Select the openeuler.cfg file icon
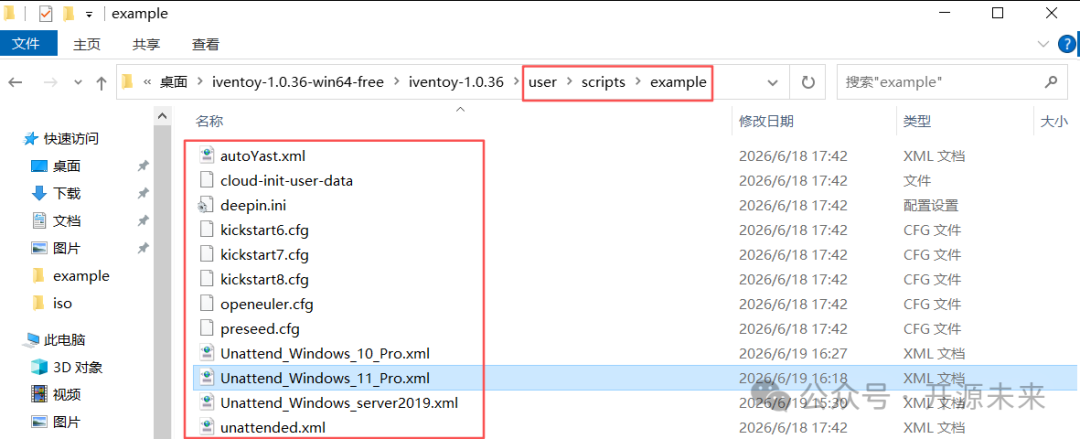Viewport: 1080px width, 439px height. tap(207, 304)
